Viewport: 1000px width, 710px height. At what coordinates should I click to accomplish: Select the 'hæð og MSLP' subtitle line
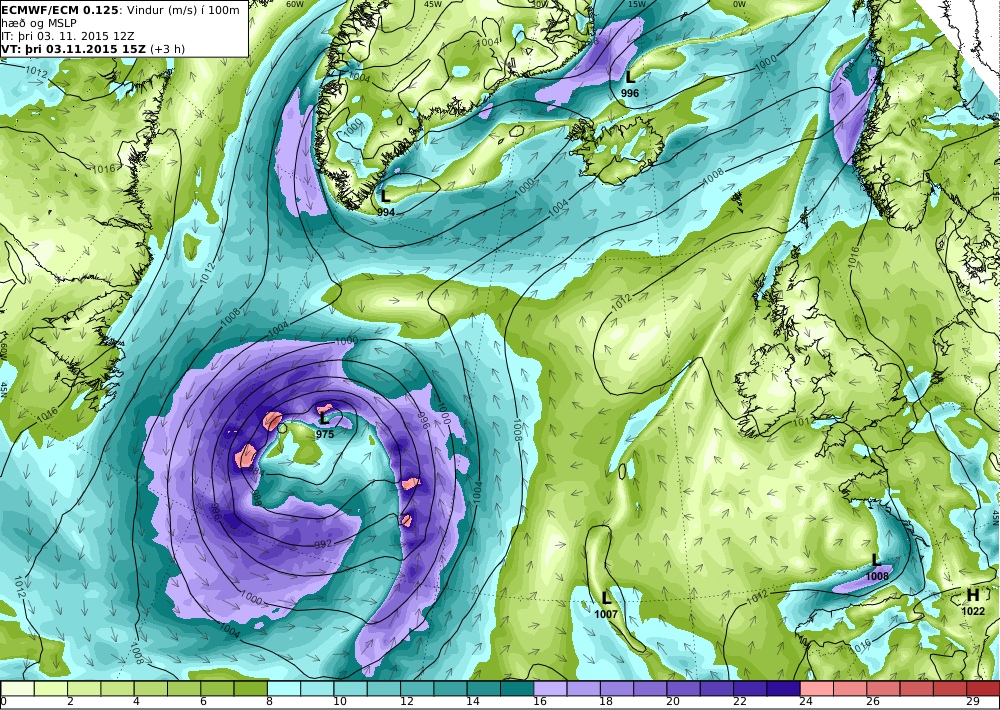(39, 23)
